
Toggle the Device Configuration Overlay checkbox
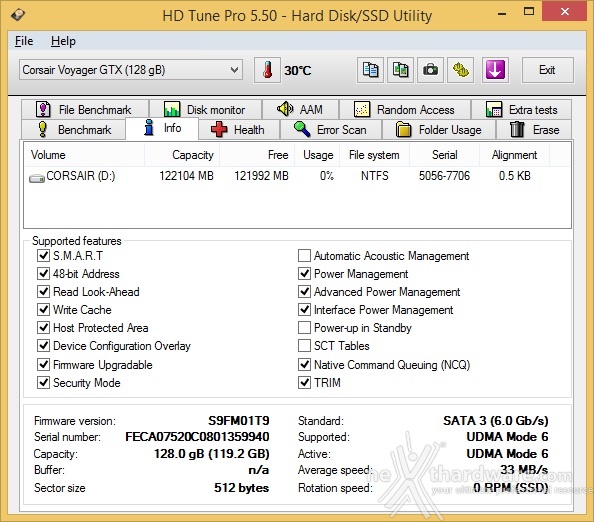click(x=43, y=345)
